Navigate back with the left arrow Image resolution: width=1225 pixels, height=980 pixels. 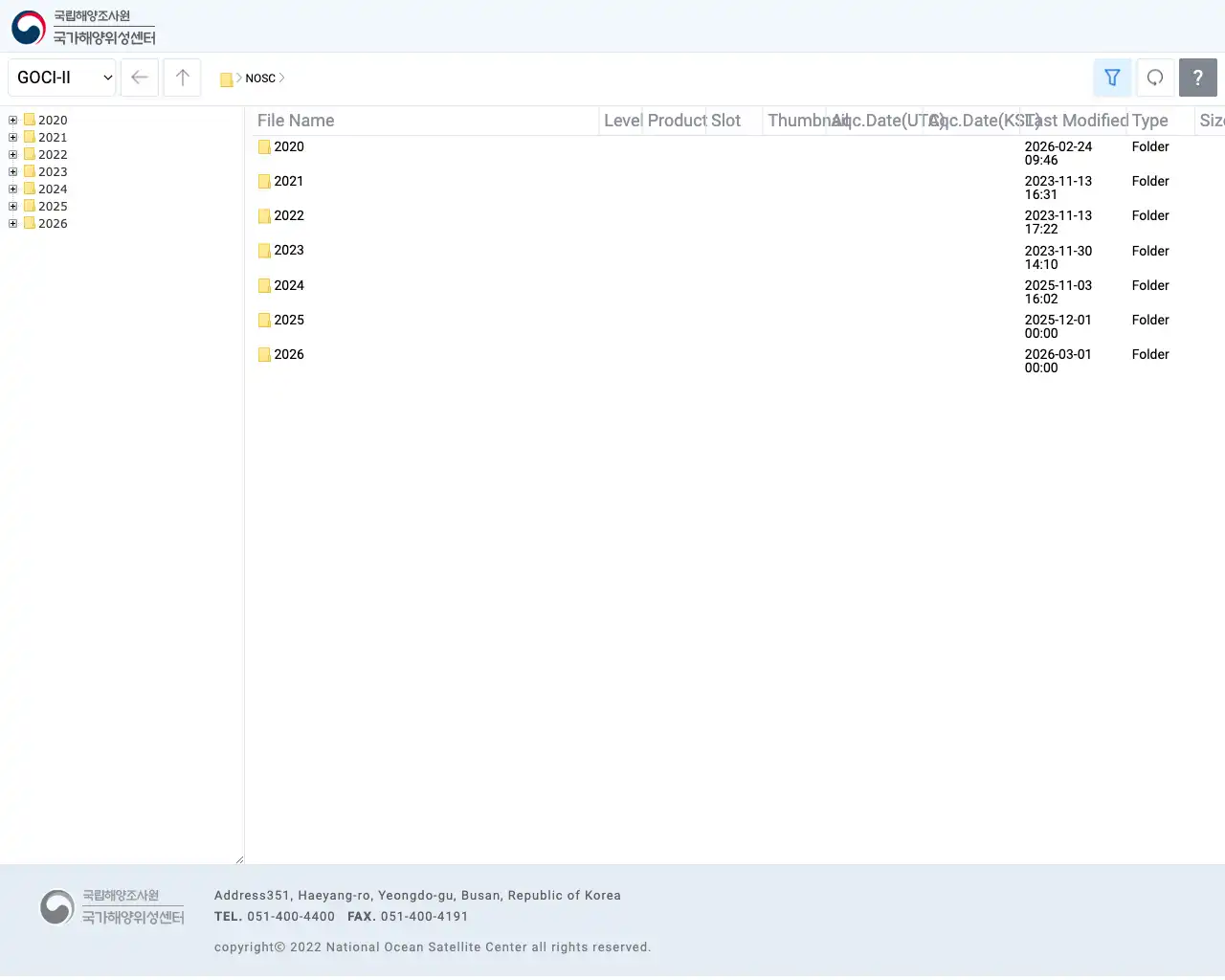tap(139, 78)
